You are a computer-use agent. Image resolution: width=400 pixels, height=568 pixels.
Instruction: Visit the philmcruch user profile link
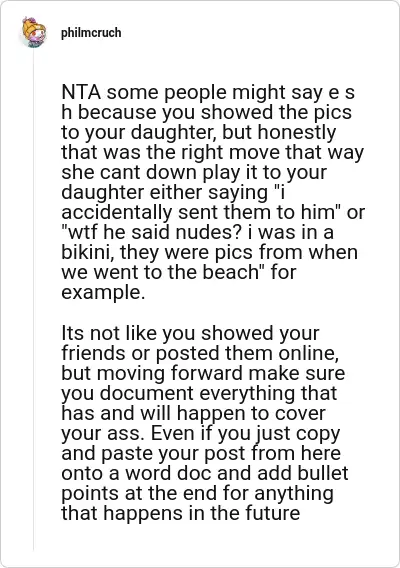[91, 33]
